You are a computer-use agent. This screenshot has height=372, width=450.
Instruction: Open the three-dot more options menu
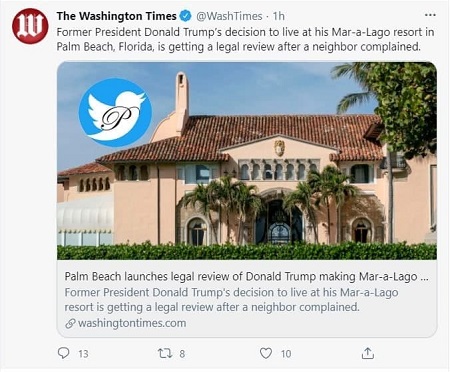click(x=430, y=15)
